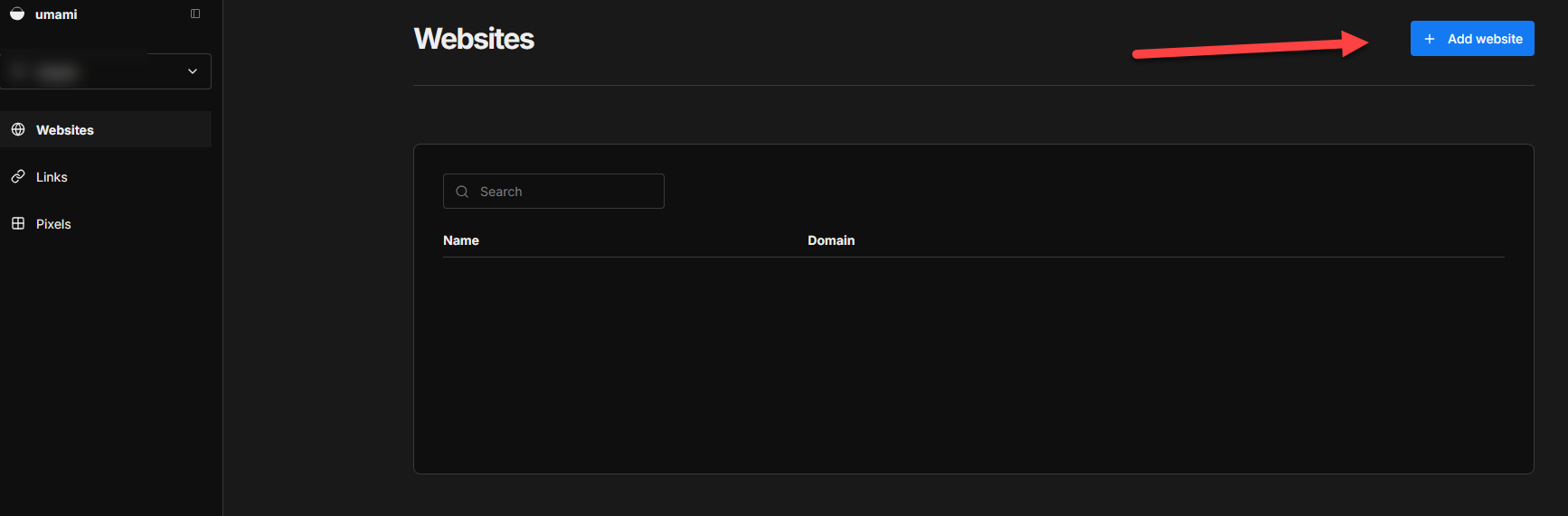Open the Links section

coord(52,177)
